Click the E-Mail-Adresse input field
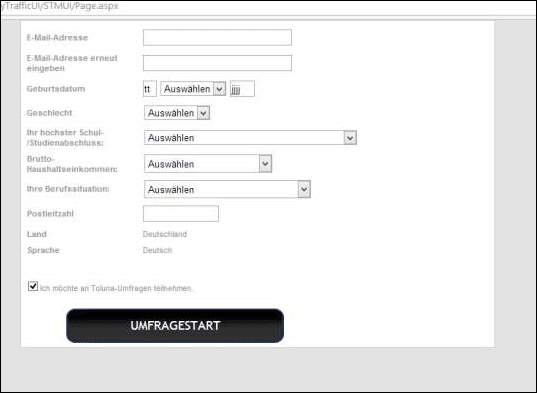Screen dimensions: 537x393 coord(217,37)
